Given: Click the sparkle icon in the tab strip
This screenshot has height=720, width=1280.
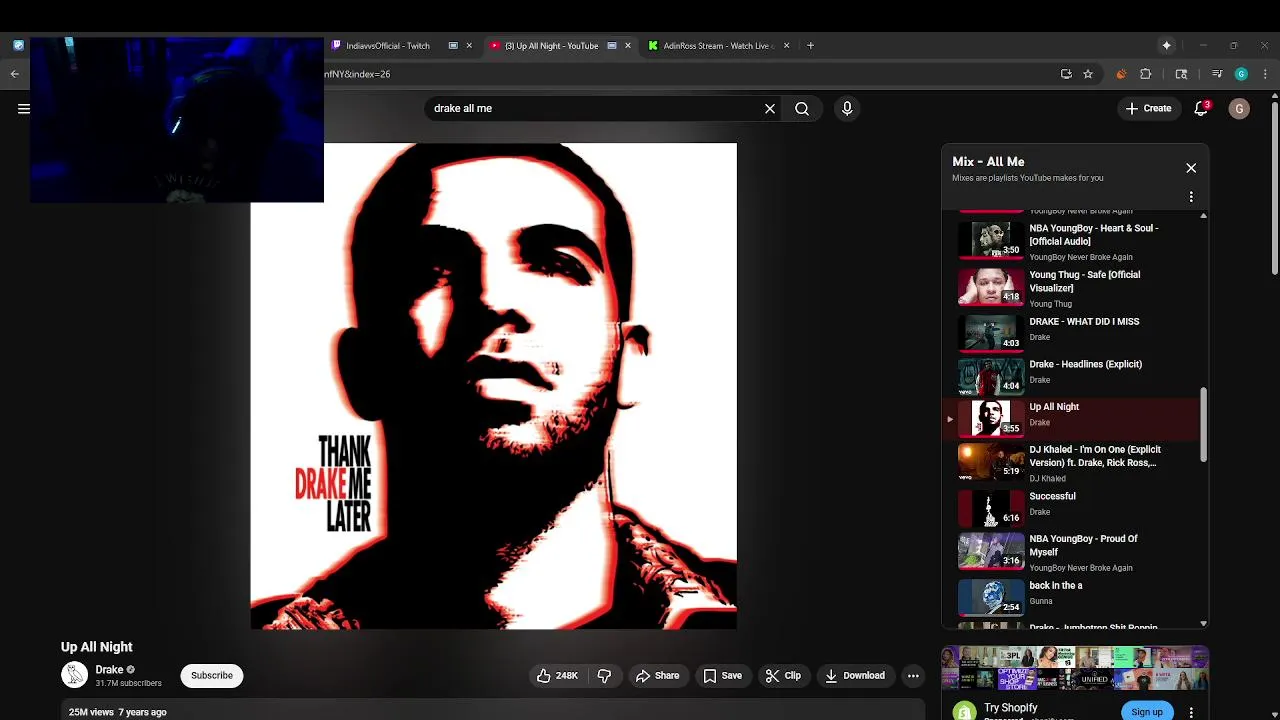Looking at the screenshot, I should 1166,45.
